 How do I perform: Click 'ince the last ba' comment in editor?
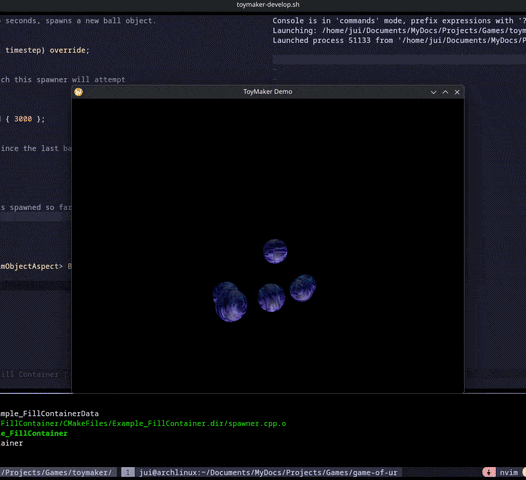[x=36, y=148]
